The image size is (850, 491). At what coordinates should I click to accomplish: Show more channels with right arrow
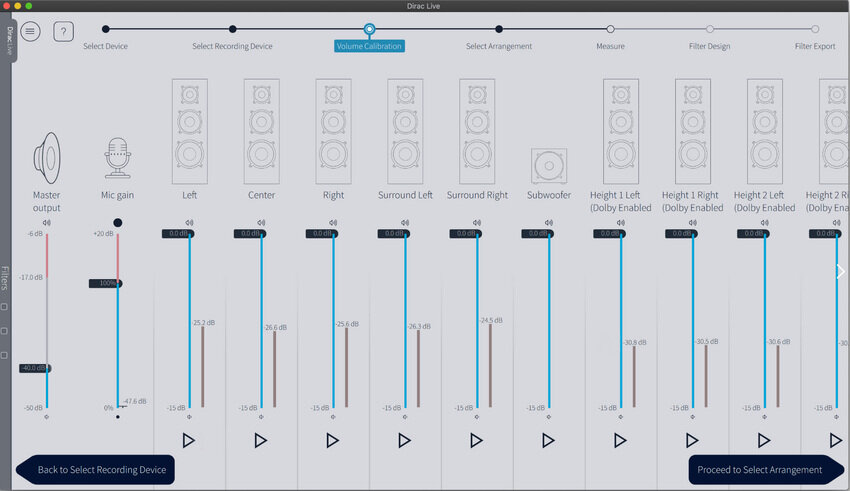coord(841,272)
